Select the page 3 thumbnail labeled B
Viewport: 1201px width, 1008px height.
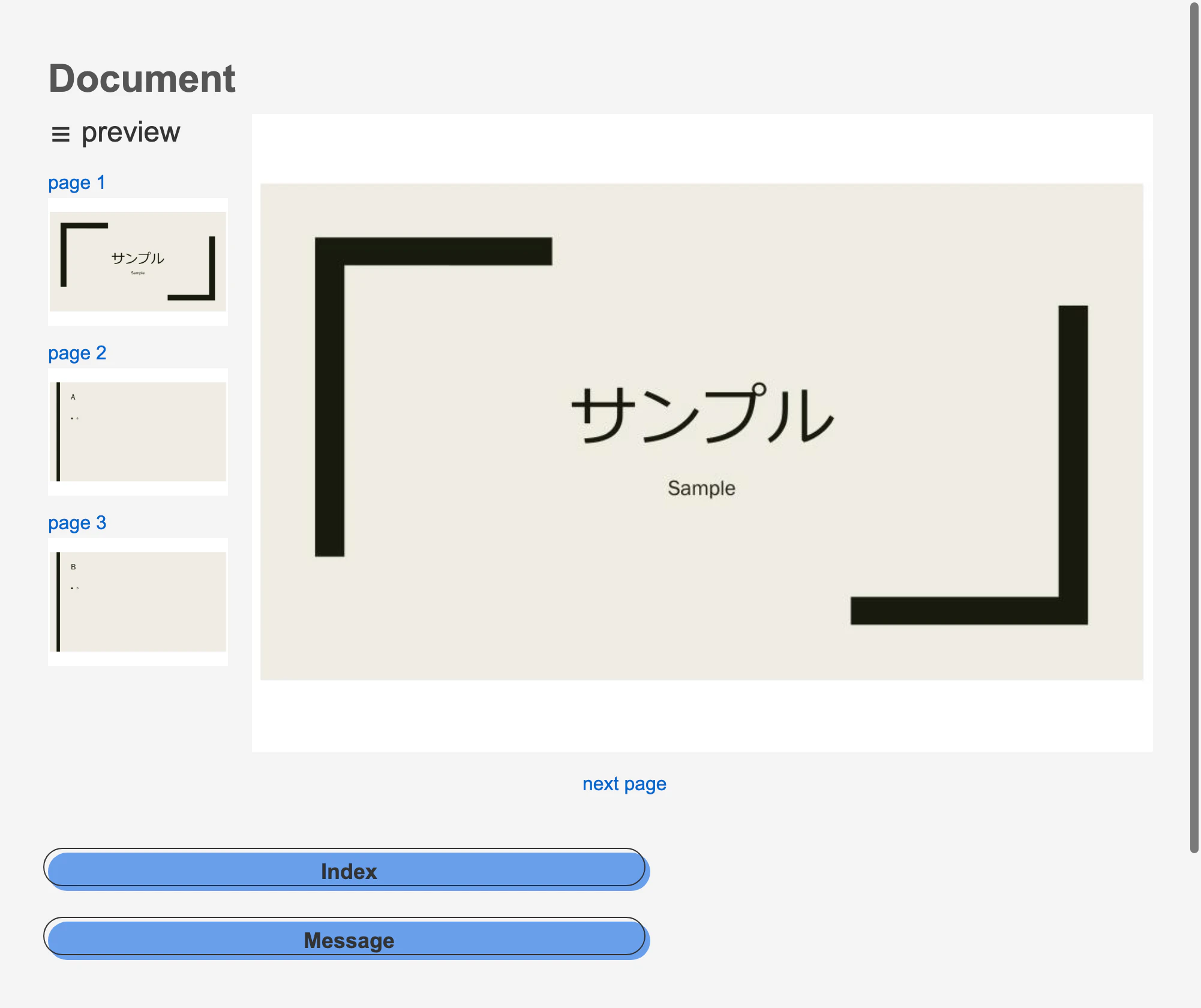coord(138,602)
